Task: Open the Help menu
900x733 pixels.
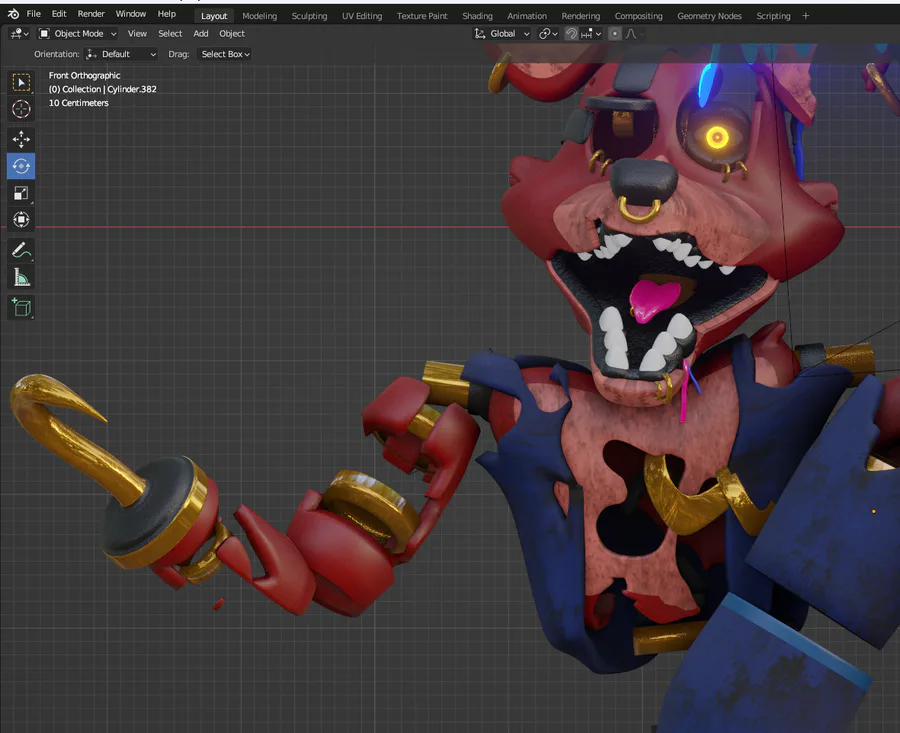Action: (166, 14)
